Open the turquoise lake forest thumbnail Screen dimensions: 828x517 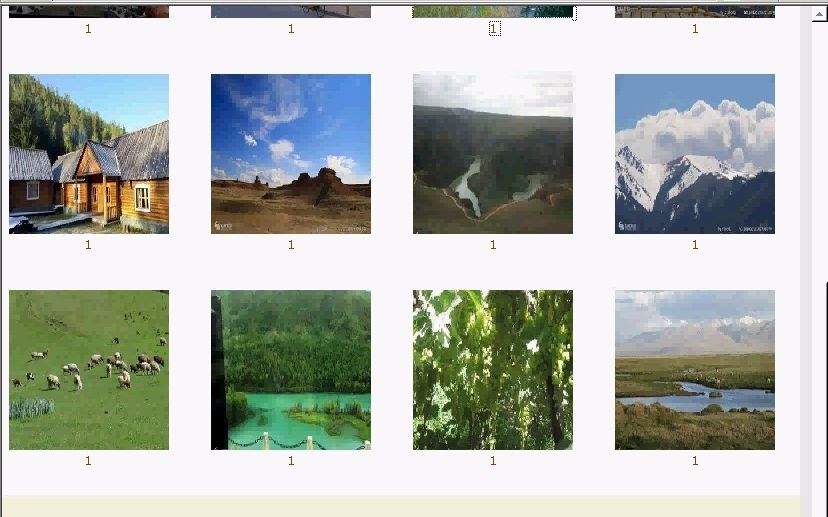pos(291,370)
